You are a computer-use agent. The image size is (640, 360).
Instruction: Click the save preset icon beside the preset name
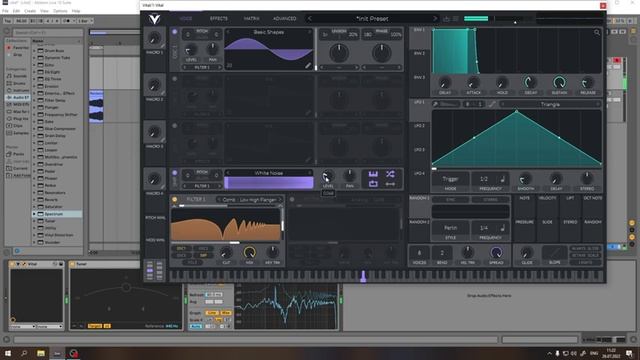pyautogui.click(x=446, y=19)
